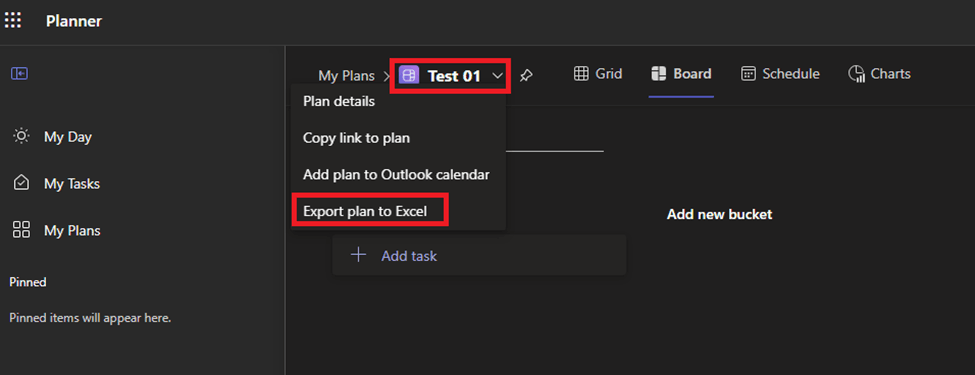Screen dimensions: 975x375
Task: Switch to the Grid view tab
Action: tap(598, 74)
